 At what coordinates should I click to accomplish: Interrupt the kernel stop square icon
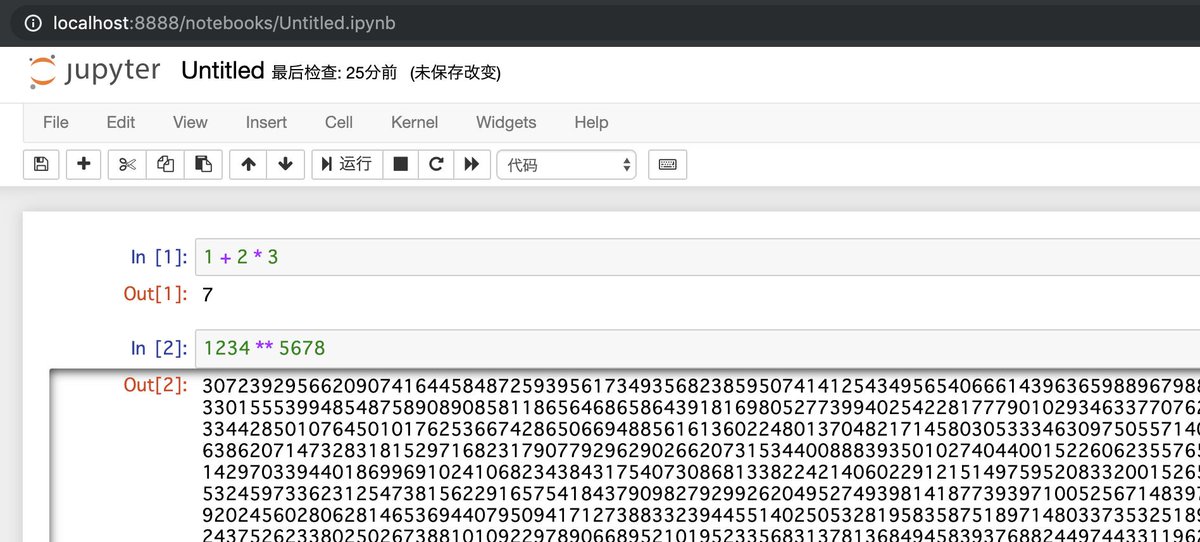400,164
